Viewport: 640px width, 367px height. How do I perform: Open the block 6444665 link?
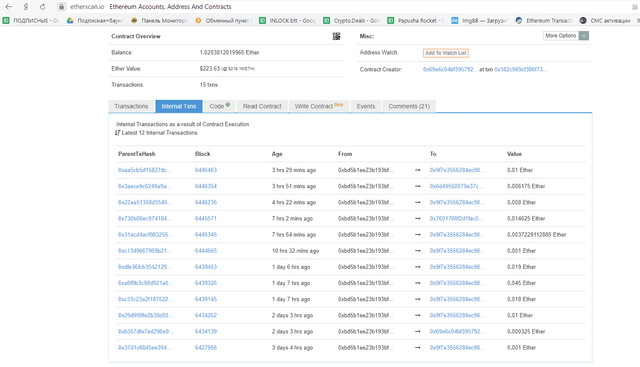(x=206, y=251)
